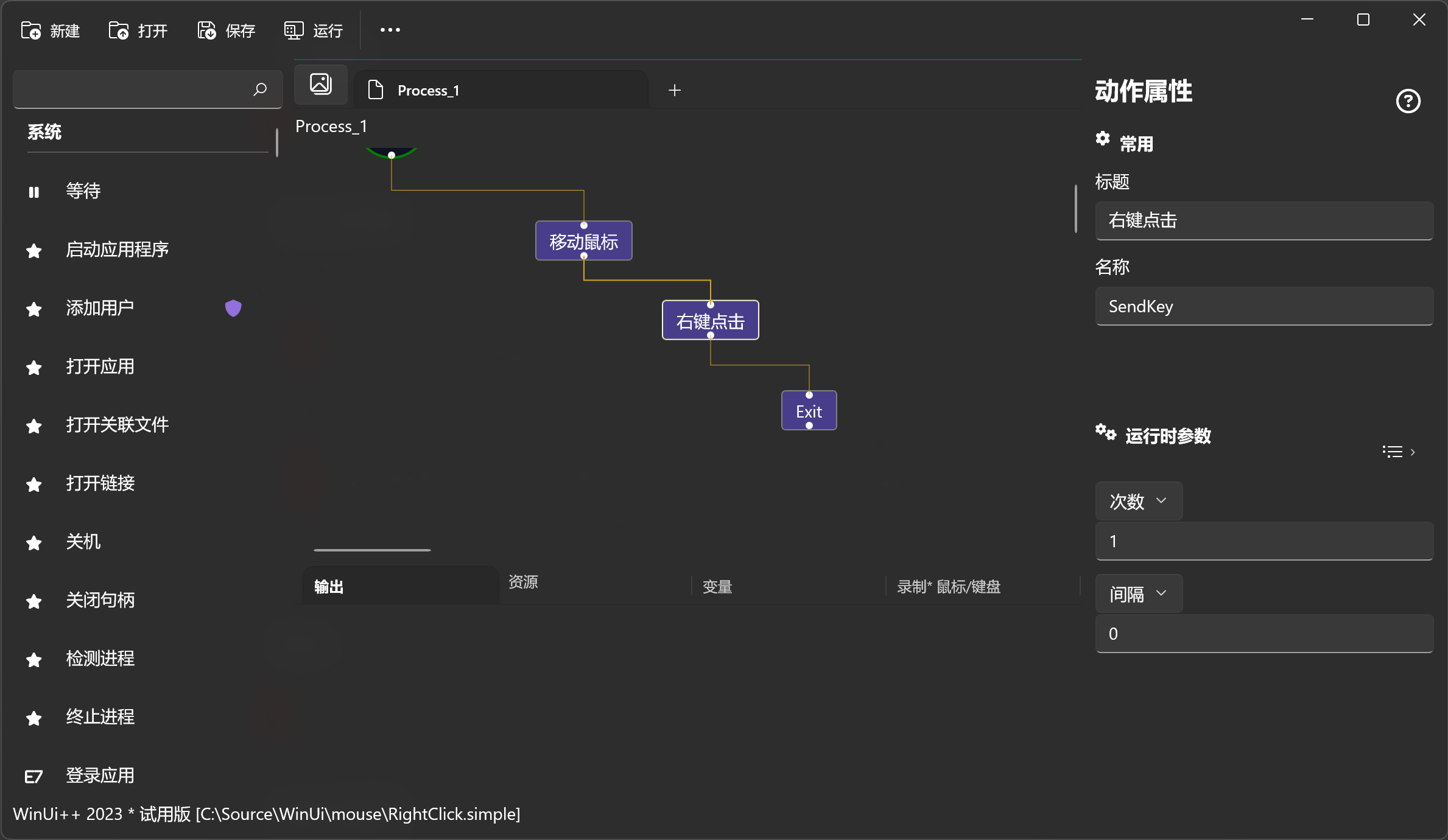Switch to the 资源 tab

pos(523,582)
